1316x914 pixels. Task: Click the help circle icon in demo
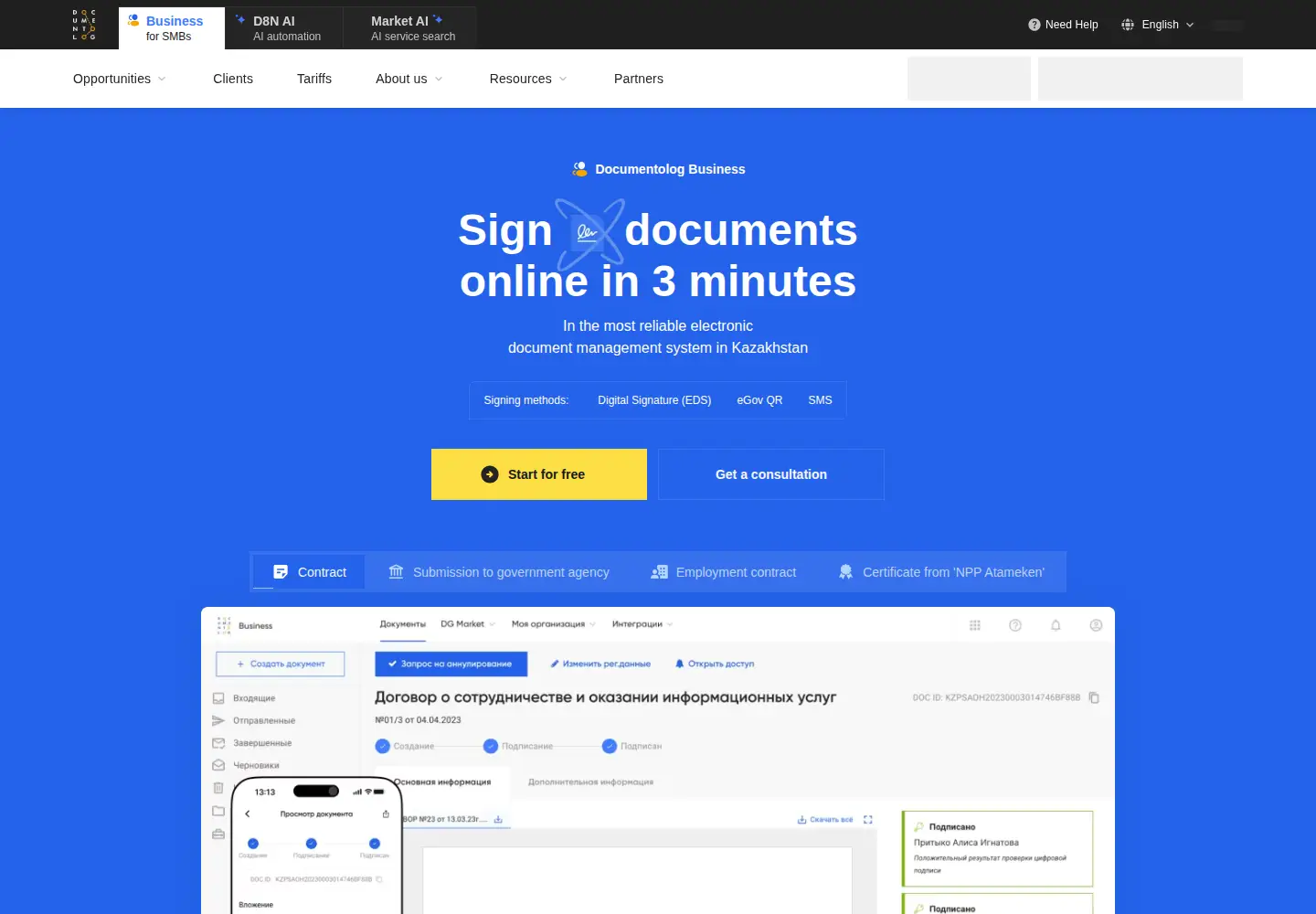coord(1015,625)
